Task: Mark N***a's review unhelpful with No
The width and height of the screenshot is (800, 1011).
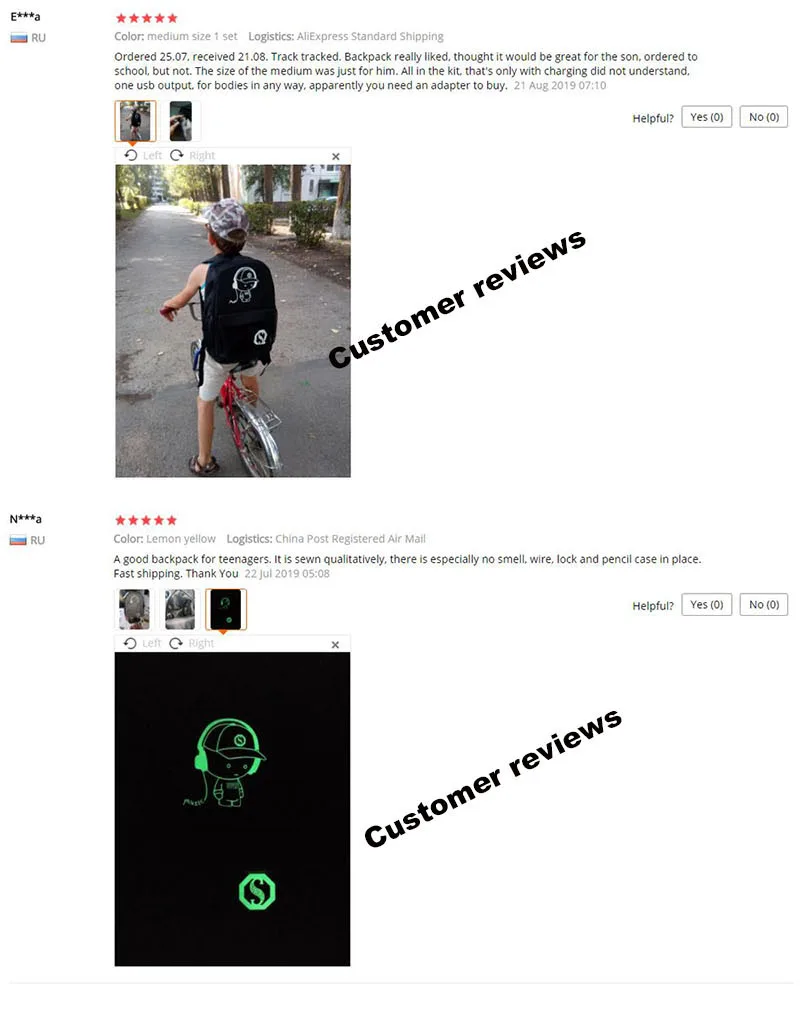Action: click(764, 605)
